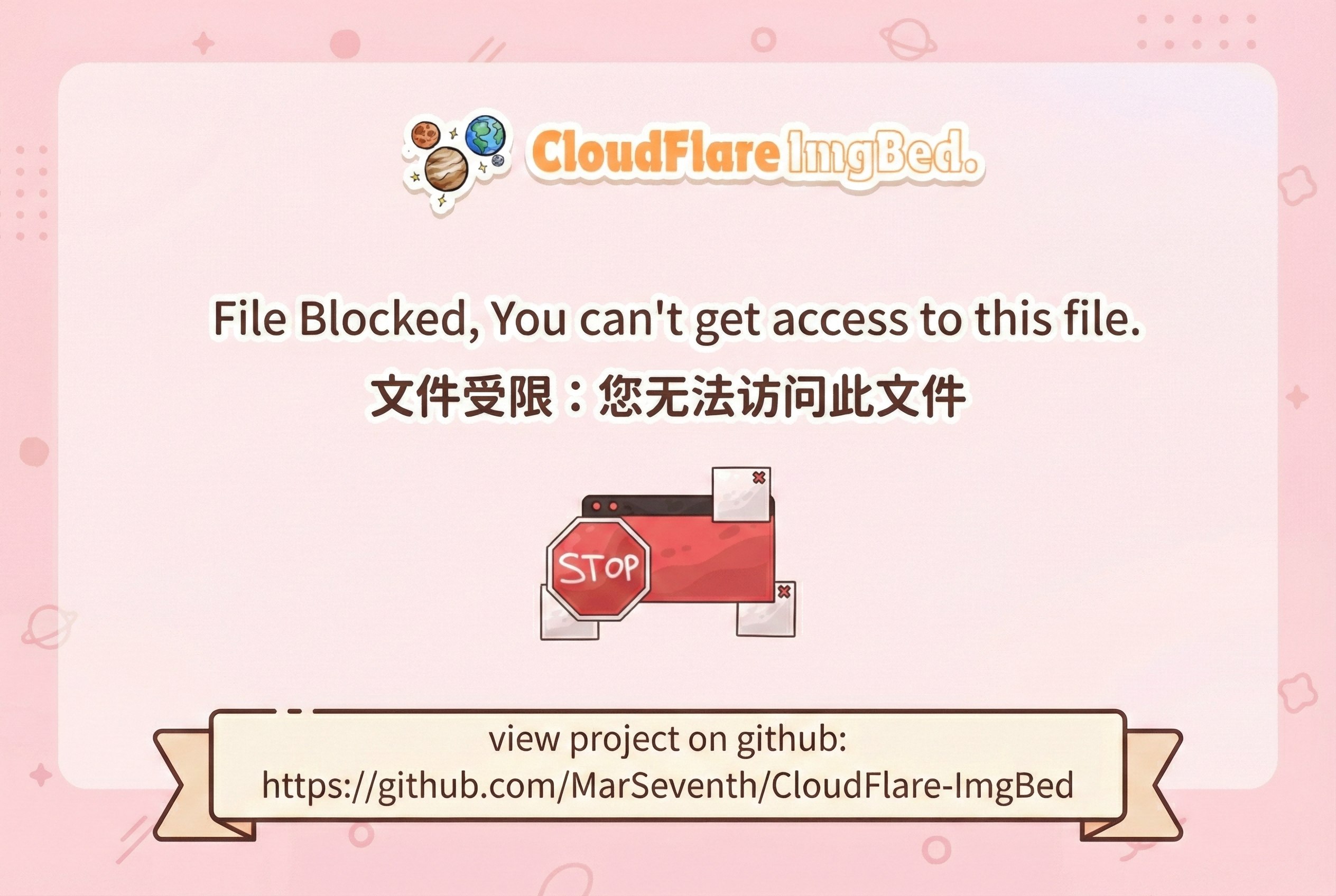Click the small gray moon beside Earth
The image size is (1336, 896).
point(498,161)
